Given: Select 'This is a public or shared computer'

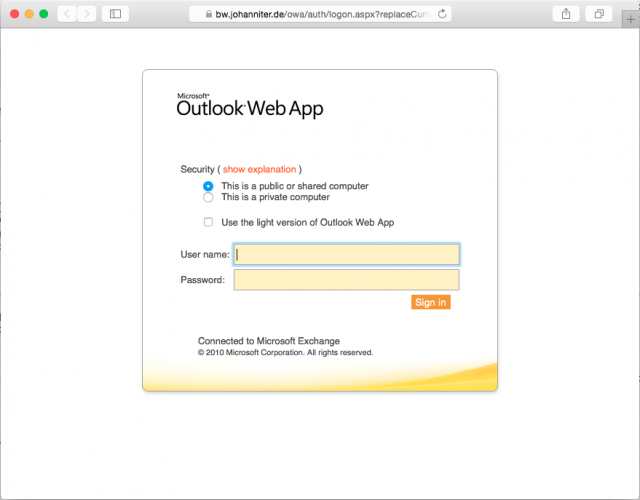Looking at the screenshot, I should [208, 186].
